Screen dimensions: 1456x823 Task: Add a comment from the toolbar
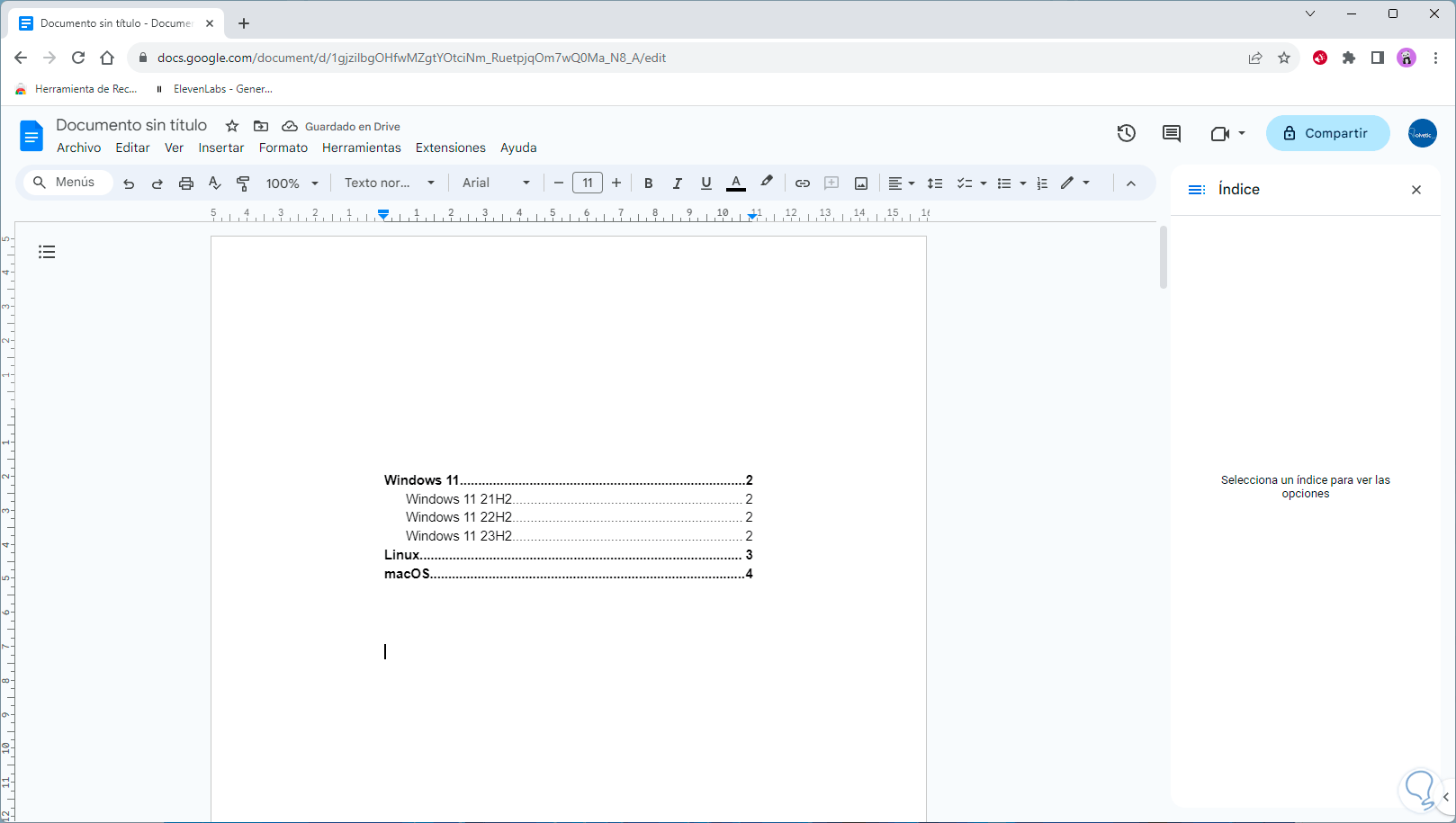[x=831, y=183]
